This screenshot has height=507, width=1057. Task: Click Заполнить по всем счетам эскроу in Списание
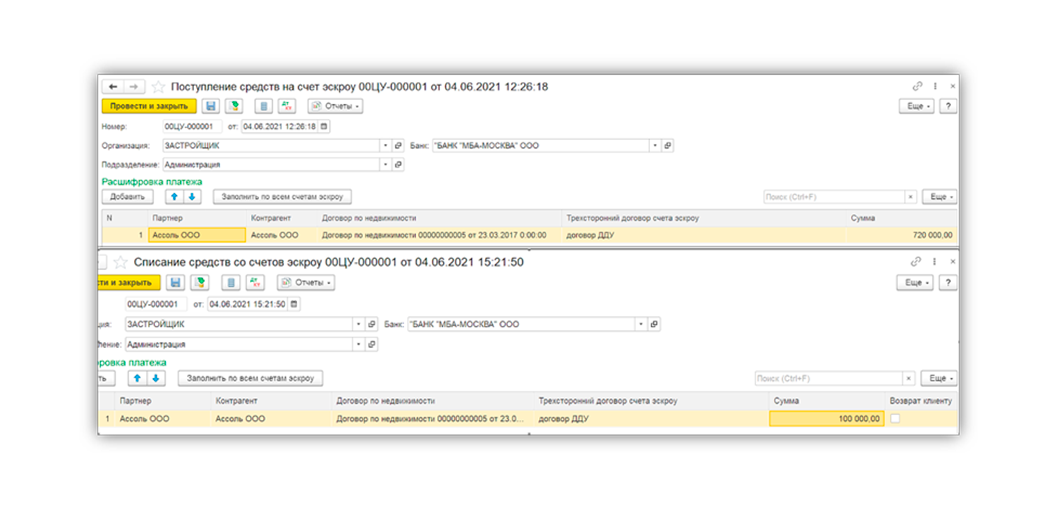pos(251,378)
